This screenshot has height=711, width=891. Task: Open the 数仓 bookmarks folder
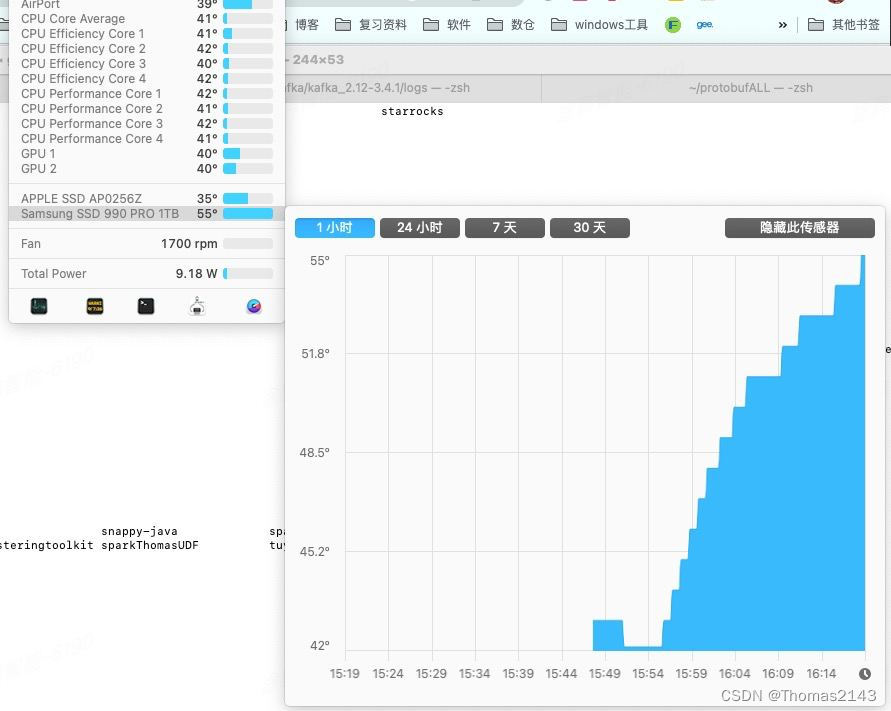511,24
